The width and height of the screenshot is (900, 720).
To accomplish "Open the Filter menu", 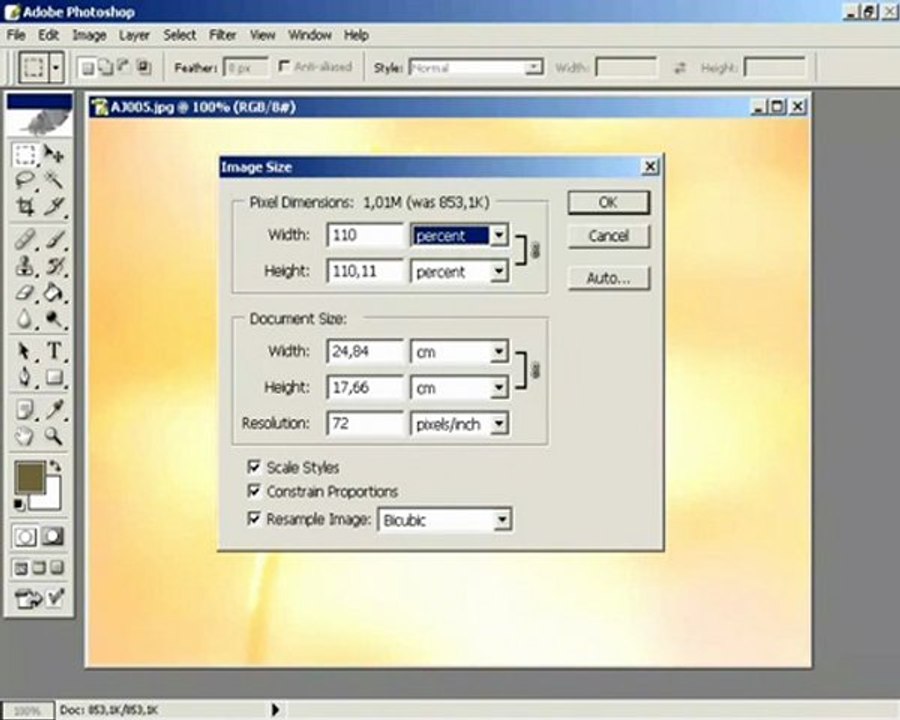I will 223,35.
